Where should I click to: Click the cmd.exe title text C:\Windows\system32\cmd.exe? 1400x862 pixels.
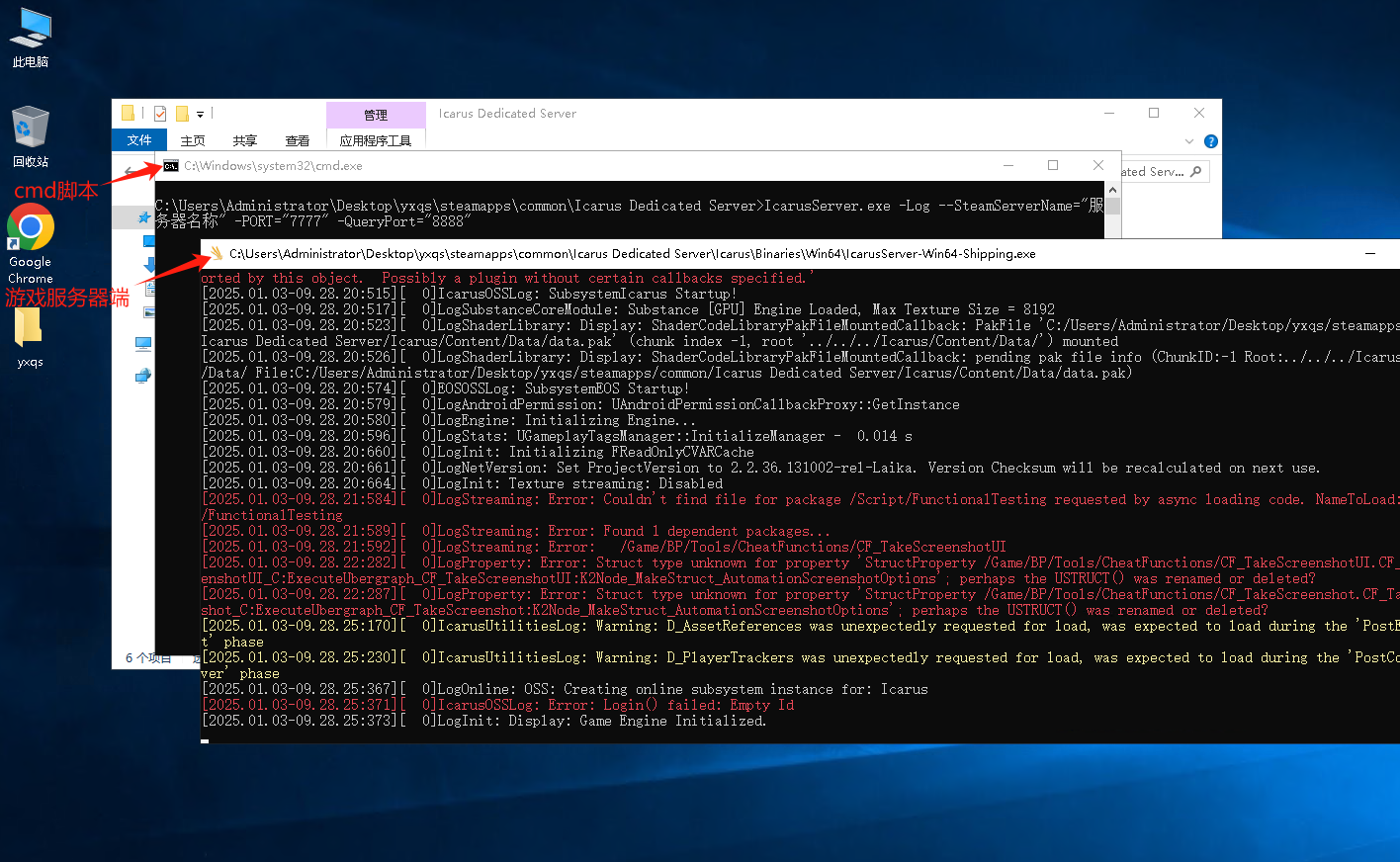(273, 166)
